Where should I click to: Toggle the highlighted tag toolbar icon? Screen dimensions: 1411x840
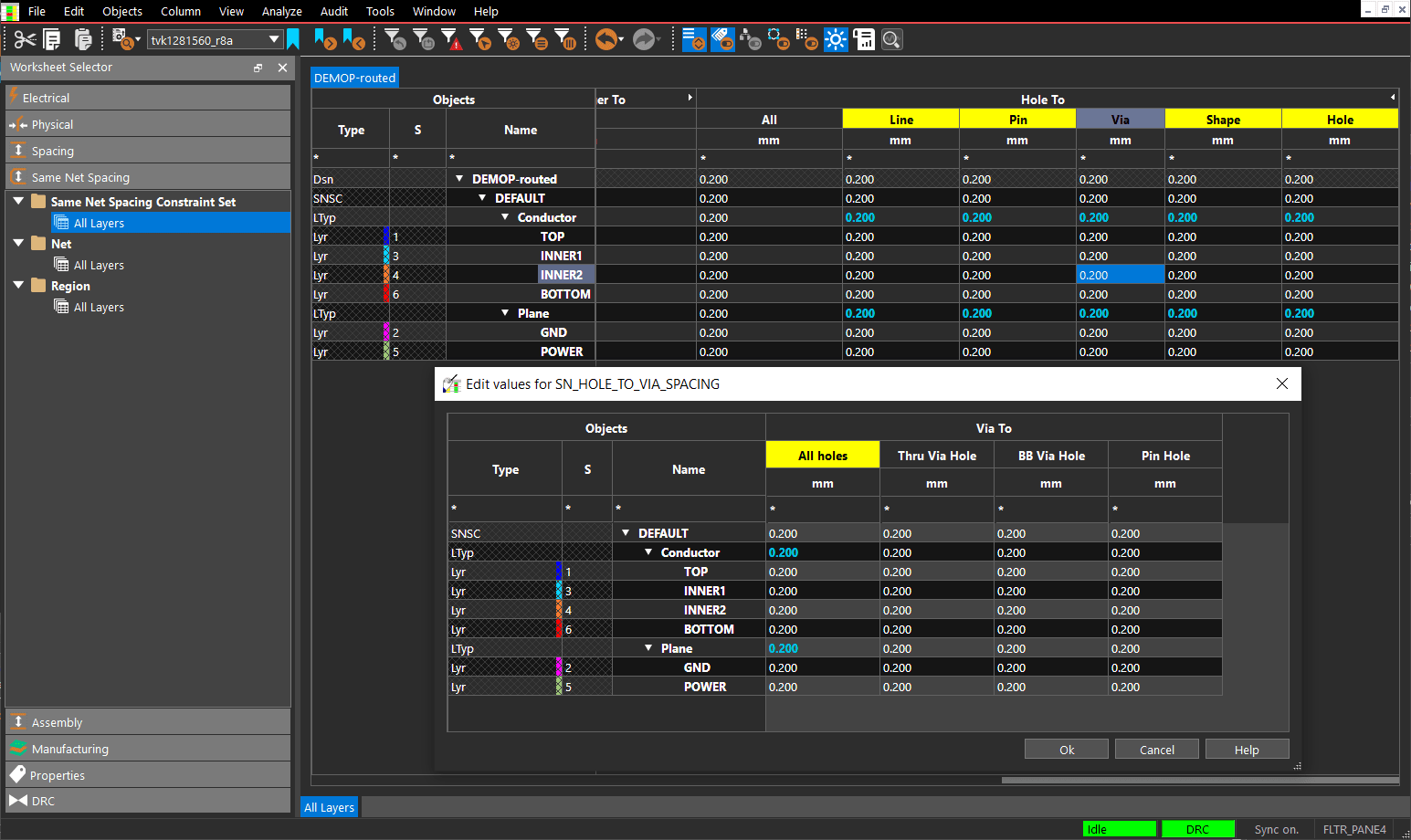(x=722, y=39)
